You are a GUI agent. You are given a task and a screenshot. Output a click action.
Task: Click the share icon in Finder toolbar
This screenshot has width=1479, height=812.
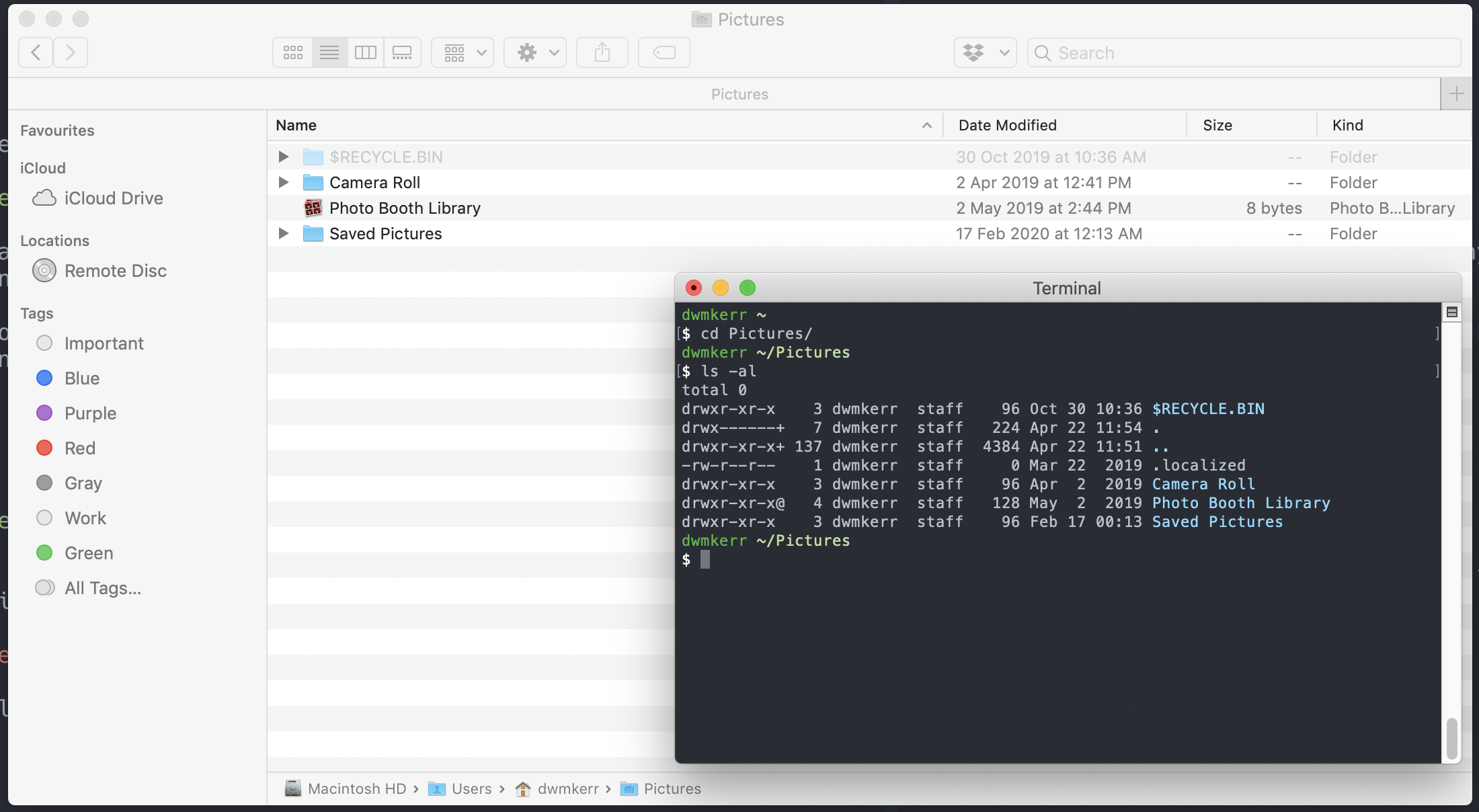(x=602, y=52)
